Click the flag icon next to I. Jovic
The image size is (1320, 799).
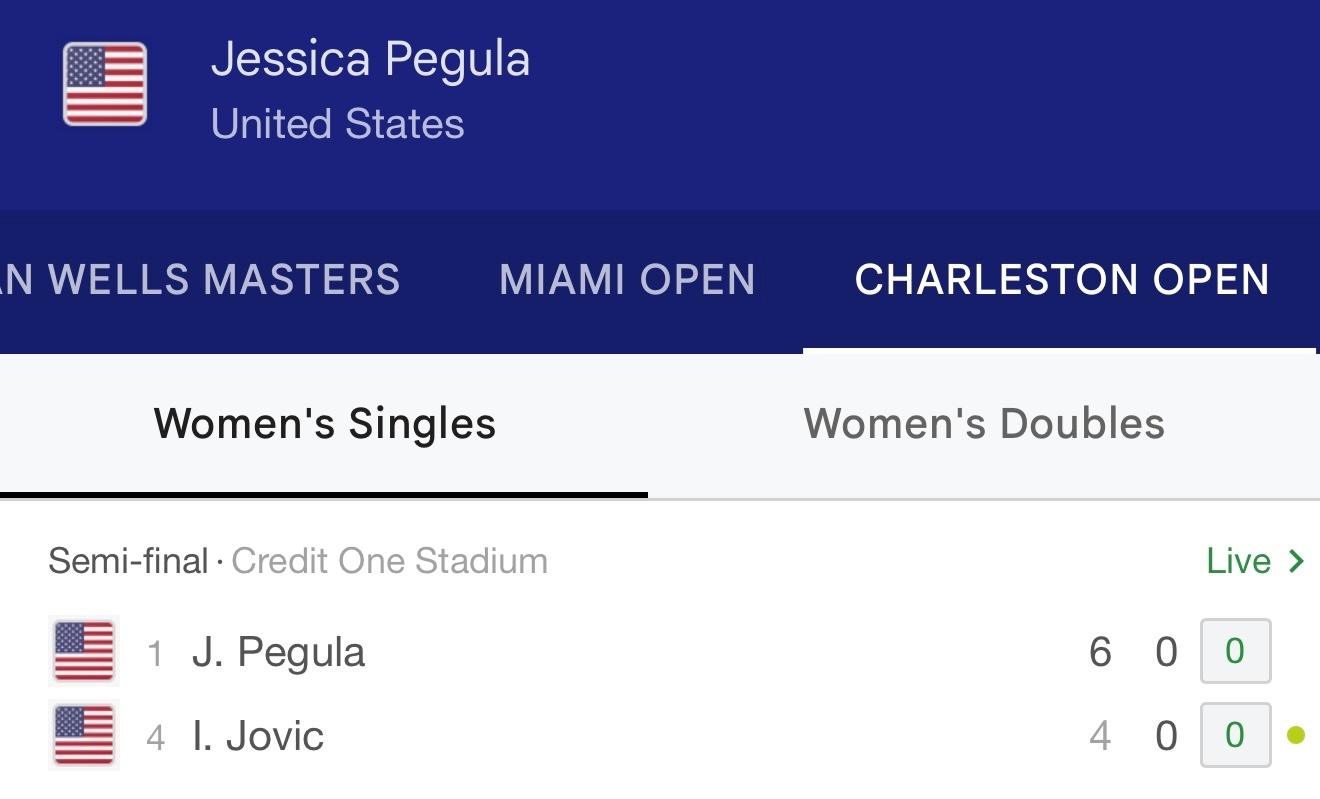coord(84,736)
